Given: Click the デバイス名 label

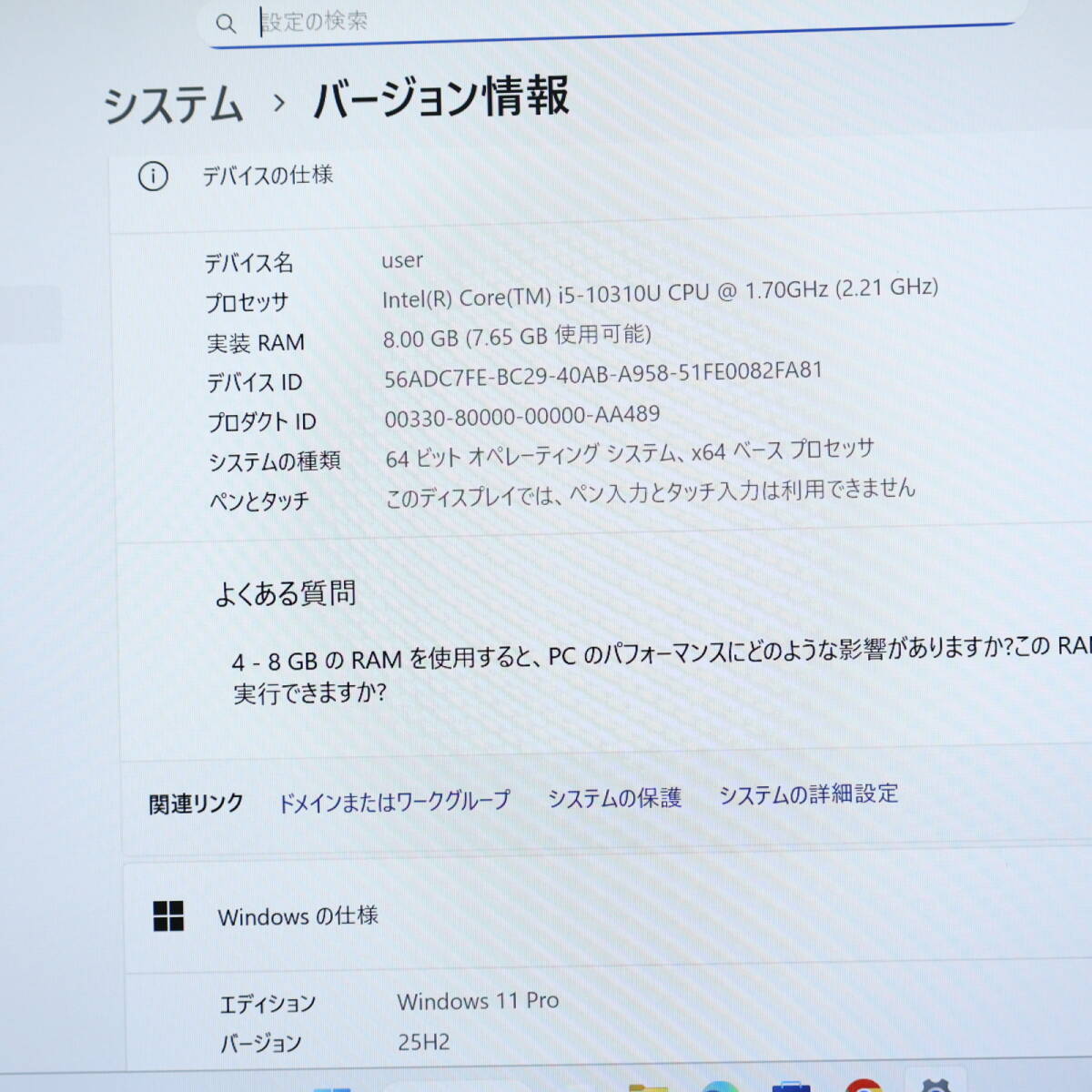Looking at the screenshot, I should pyautogui.click(x=248, y=263).
